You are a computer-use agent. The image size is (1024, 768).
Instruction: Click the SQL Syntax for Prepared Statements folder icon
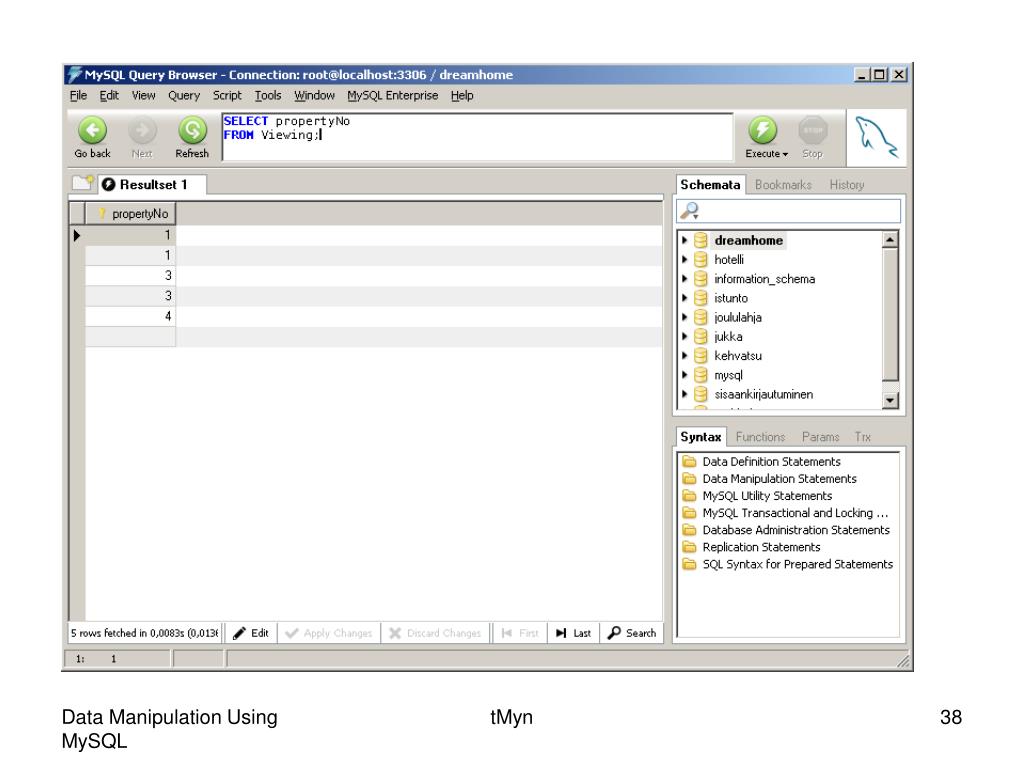click(689, 564)
